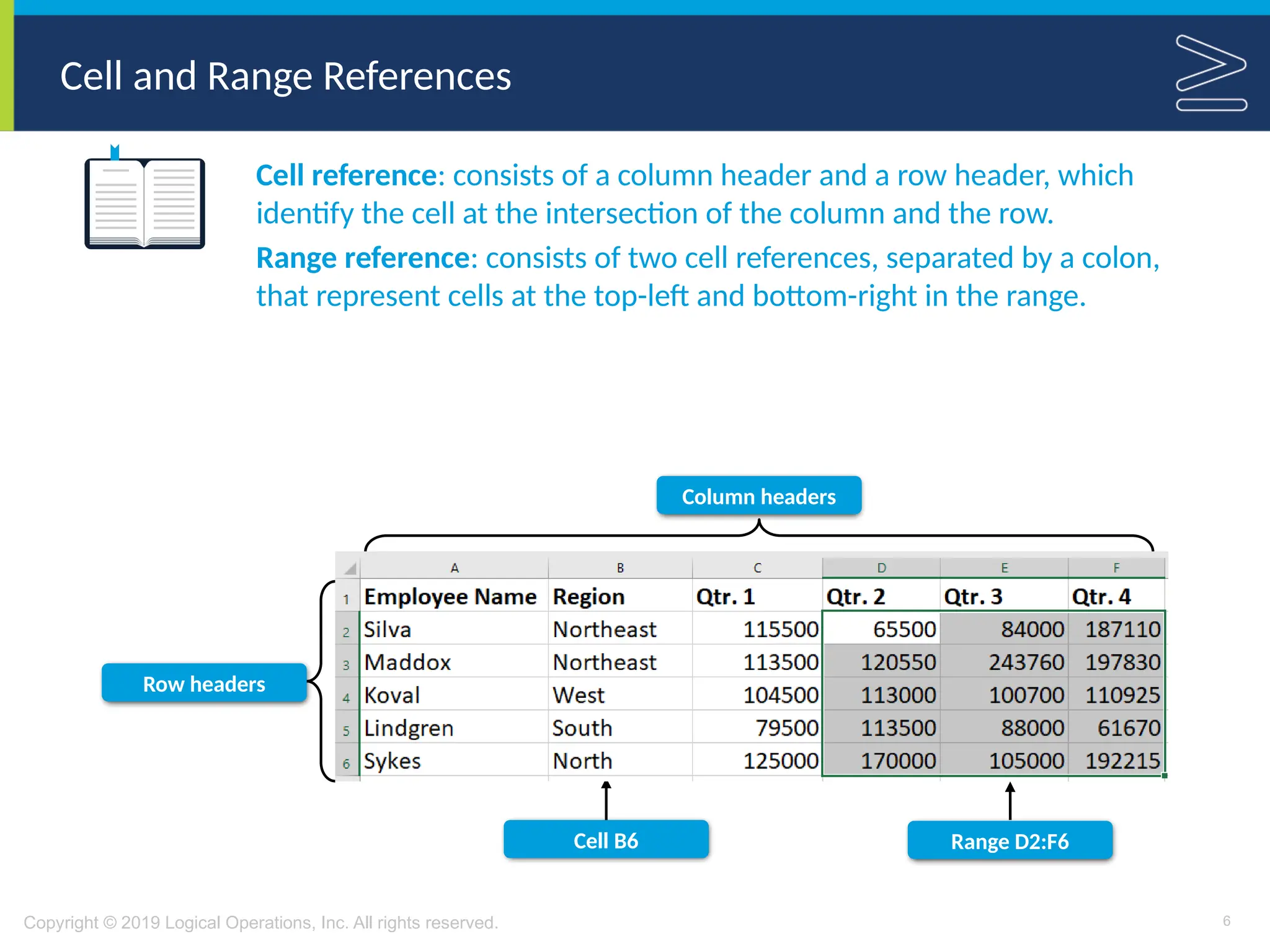Click the selection fill handle at F6
Viewport: 1270px width, 952px height.
point(1165,775)
